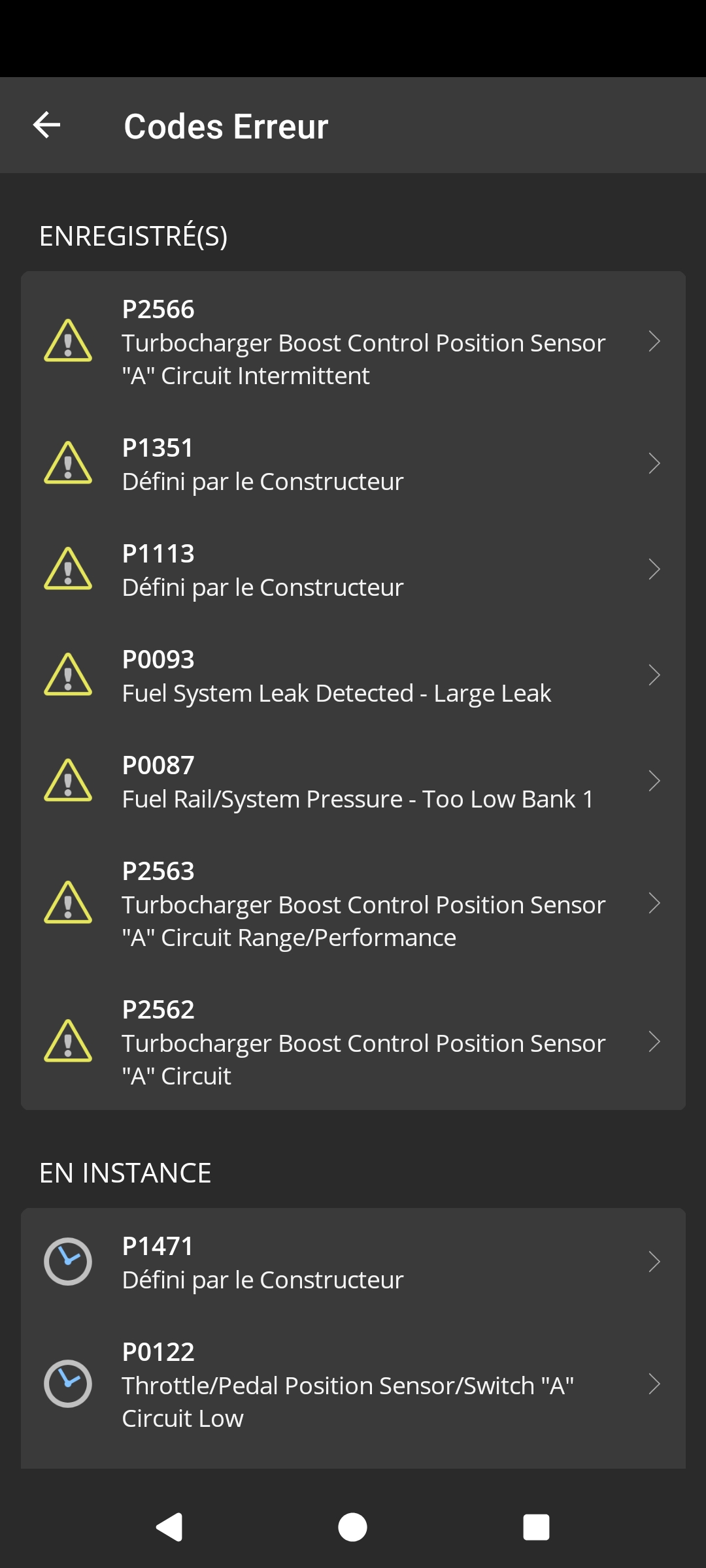Tap the warning icon for P0093
Screen dimensions: 706x1568
tap(68, 675)
